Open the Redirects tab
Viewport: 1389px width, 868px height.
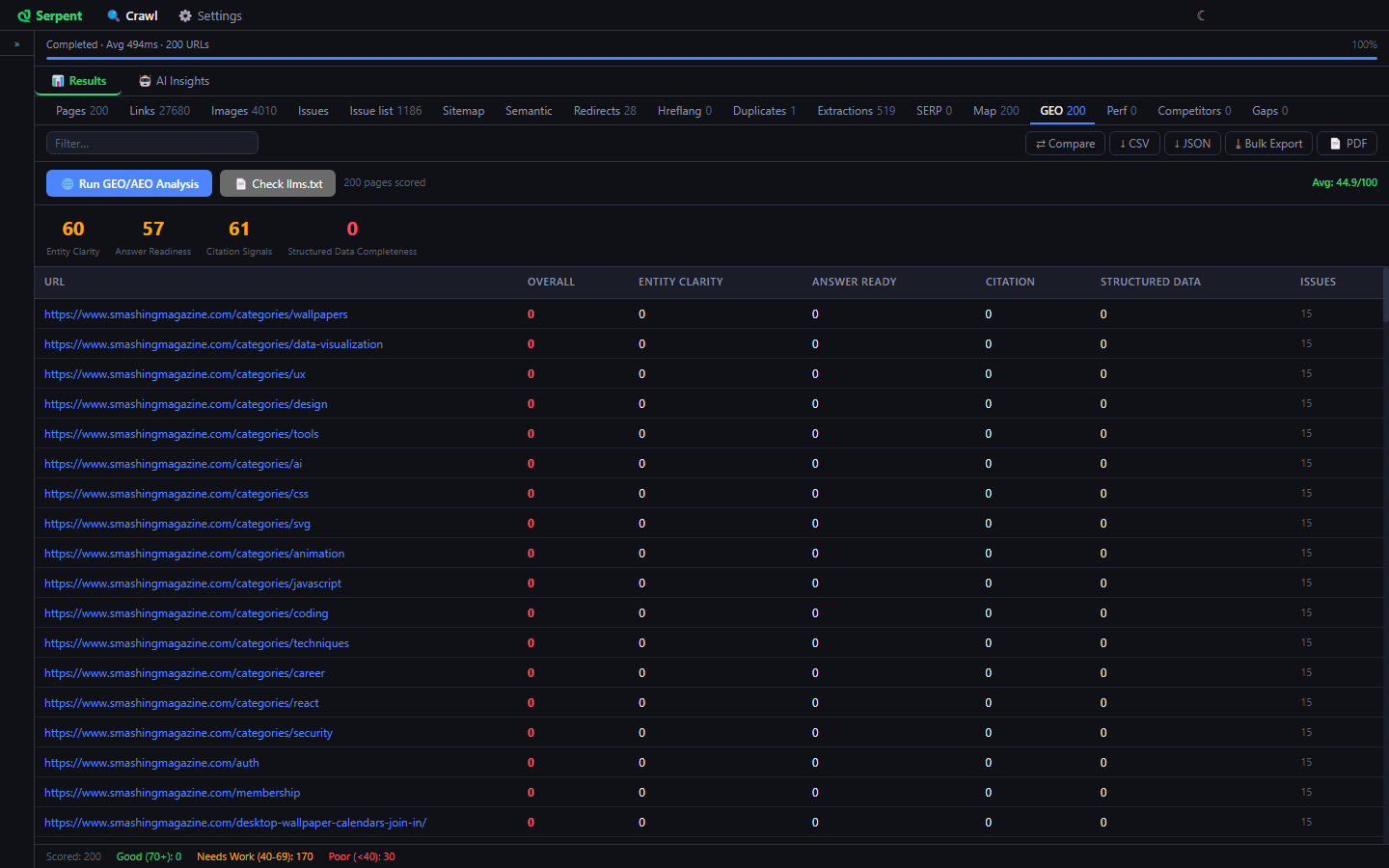[x=605, y=111]
